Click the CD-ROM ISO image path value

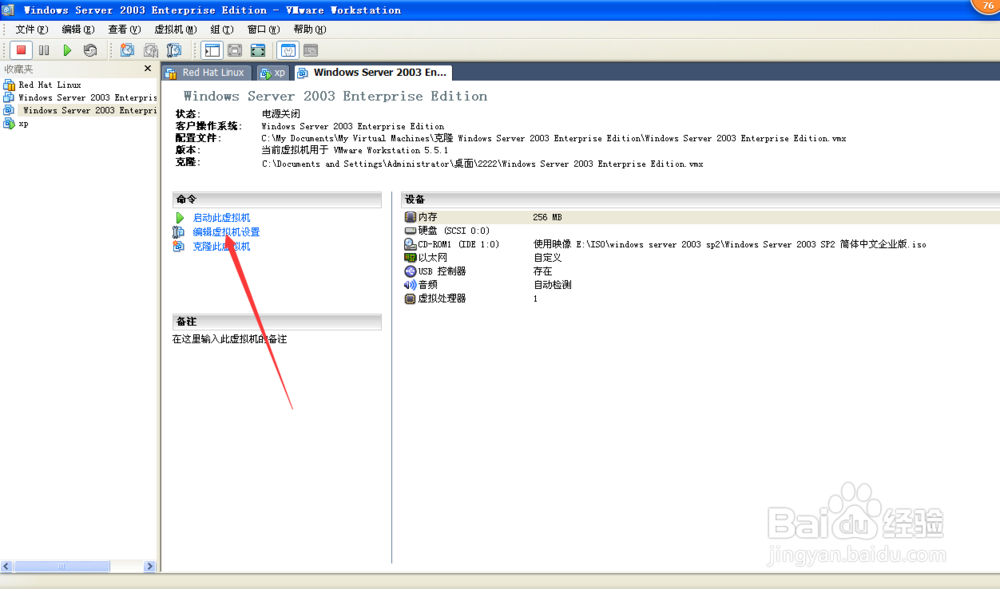tap(730, 244)
